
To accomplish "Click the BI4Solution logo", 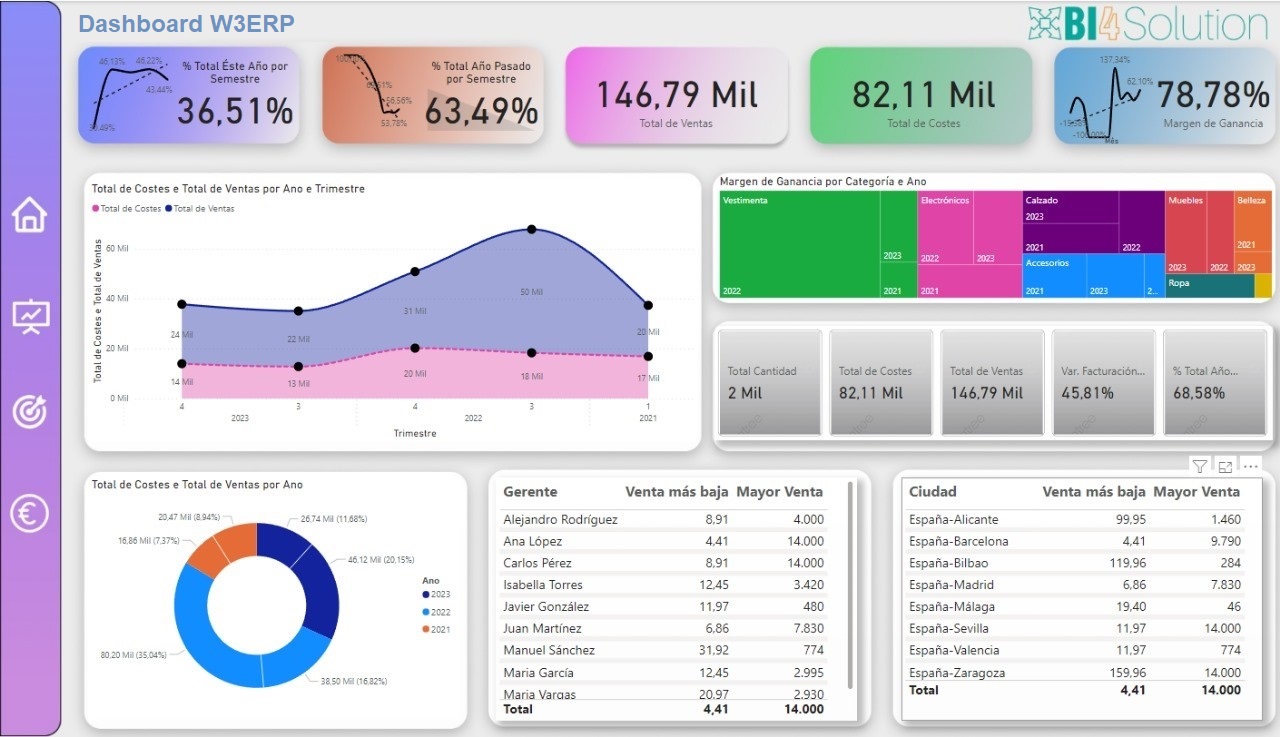I will click(x=1148, y=24).
